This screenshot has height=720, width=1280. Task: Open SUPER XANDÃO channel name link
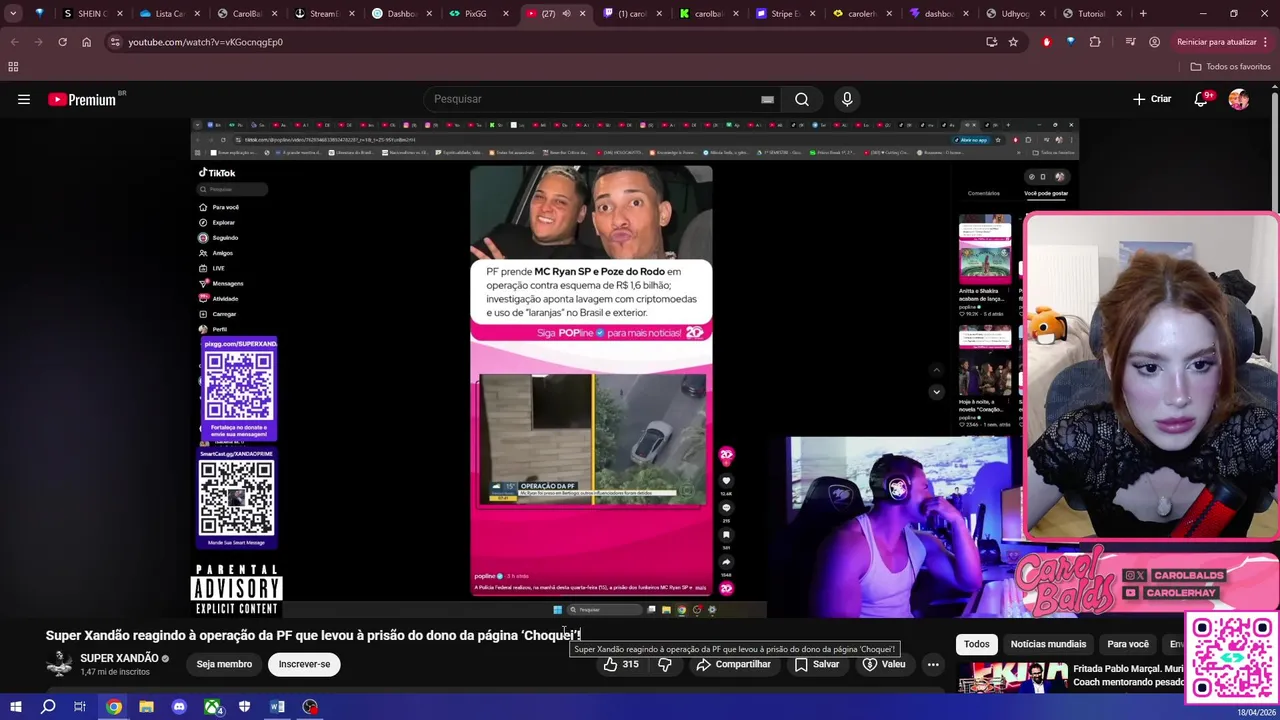pyautogui.click(x=119, y=658)
